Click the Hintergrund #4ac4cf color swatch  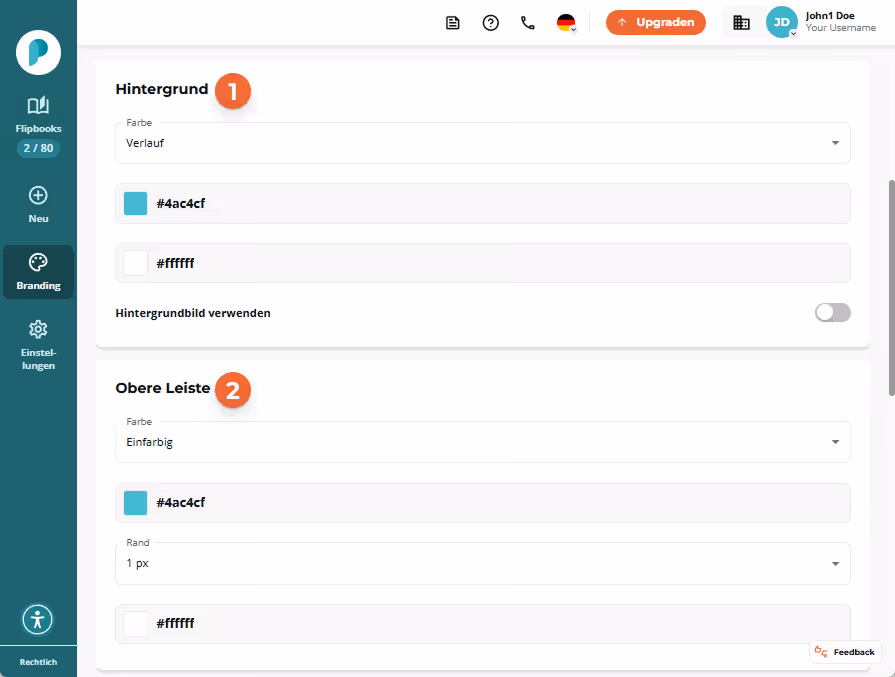[x=135, y=203]
